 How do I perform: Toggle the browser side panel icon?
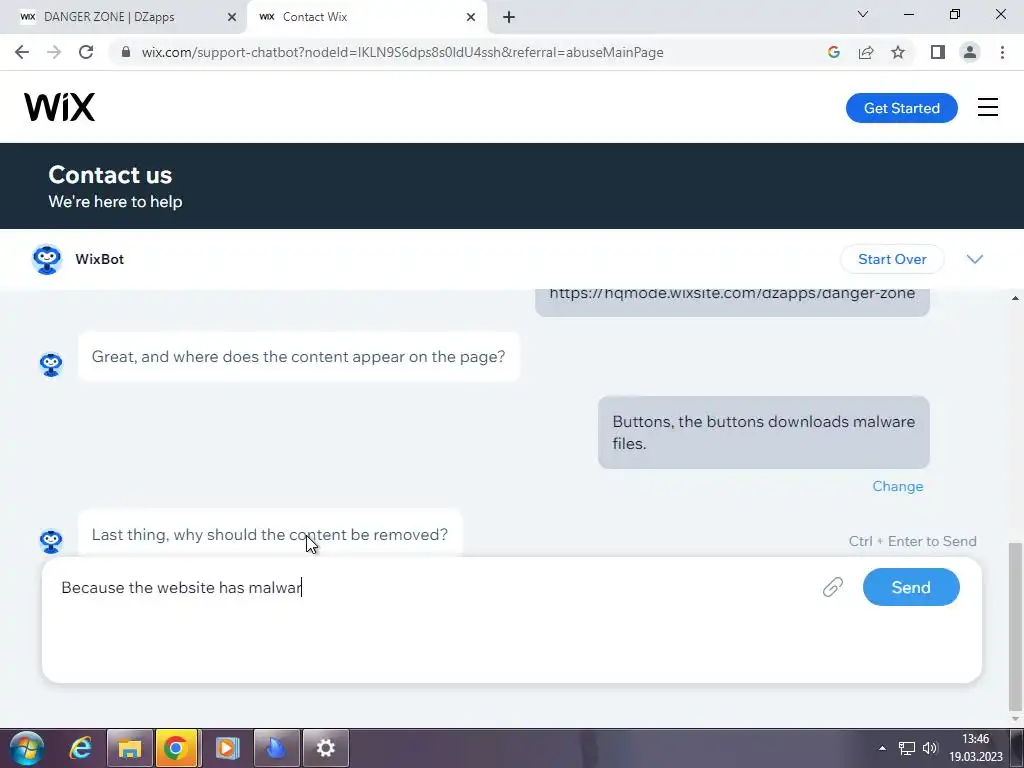tap(938, 52)
